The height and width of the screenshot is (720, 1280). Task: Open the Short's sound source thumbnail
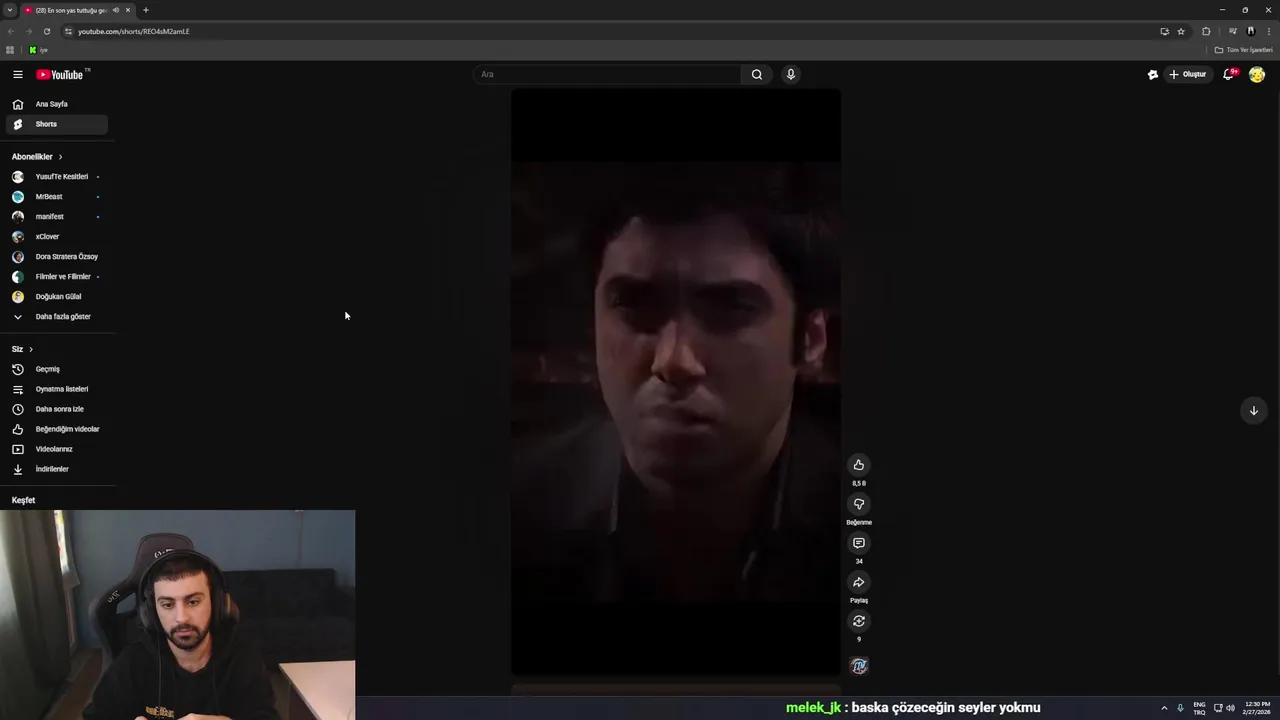pos(858,665)
